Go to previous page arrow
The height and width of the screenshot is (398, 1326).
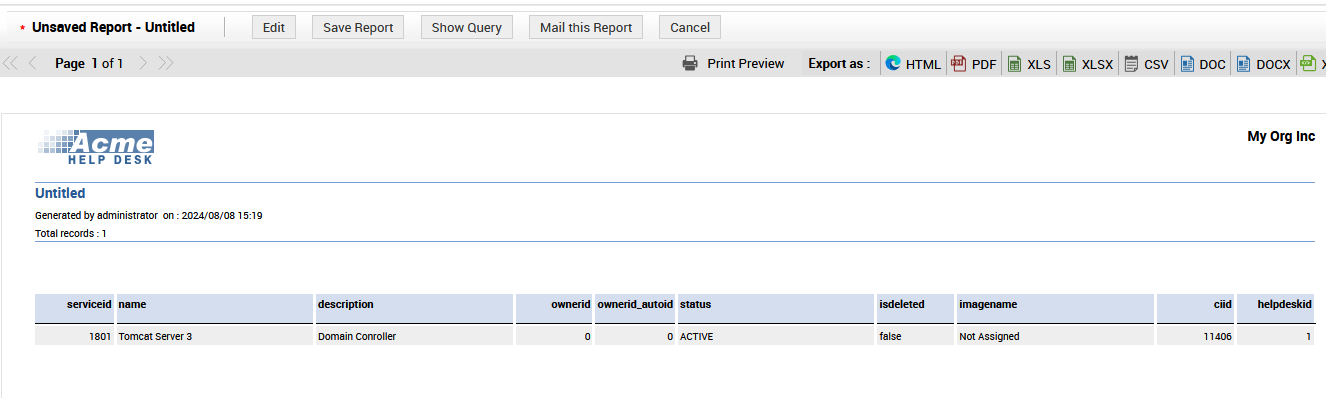tap(33, 63)
